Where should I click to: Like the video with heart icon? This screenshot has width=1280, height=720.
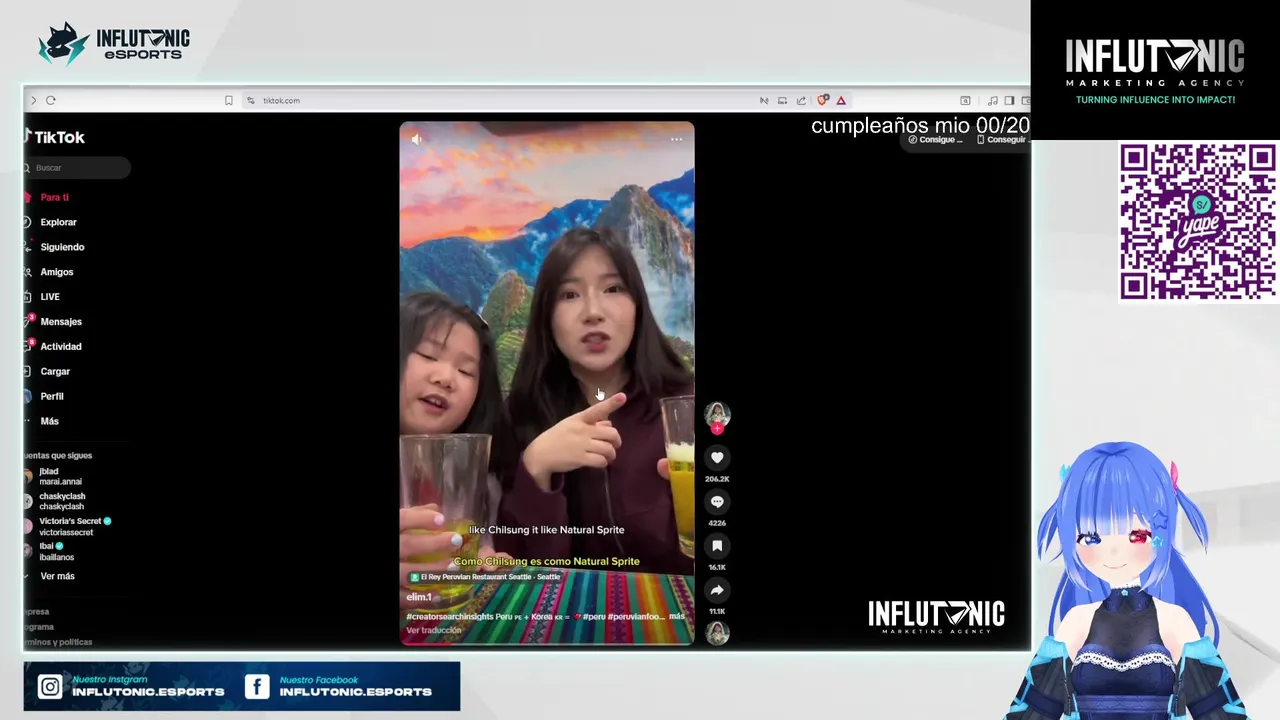click(x=717, y=457)
